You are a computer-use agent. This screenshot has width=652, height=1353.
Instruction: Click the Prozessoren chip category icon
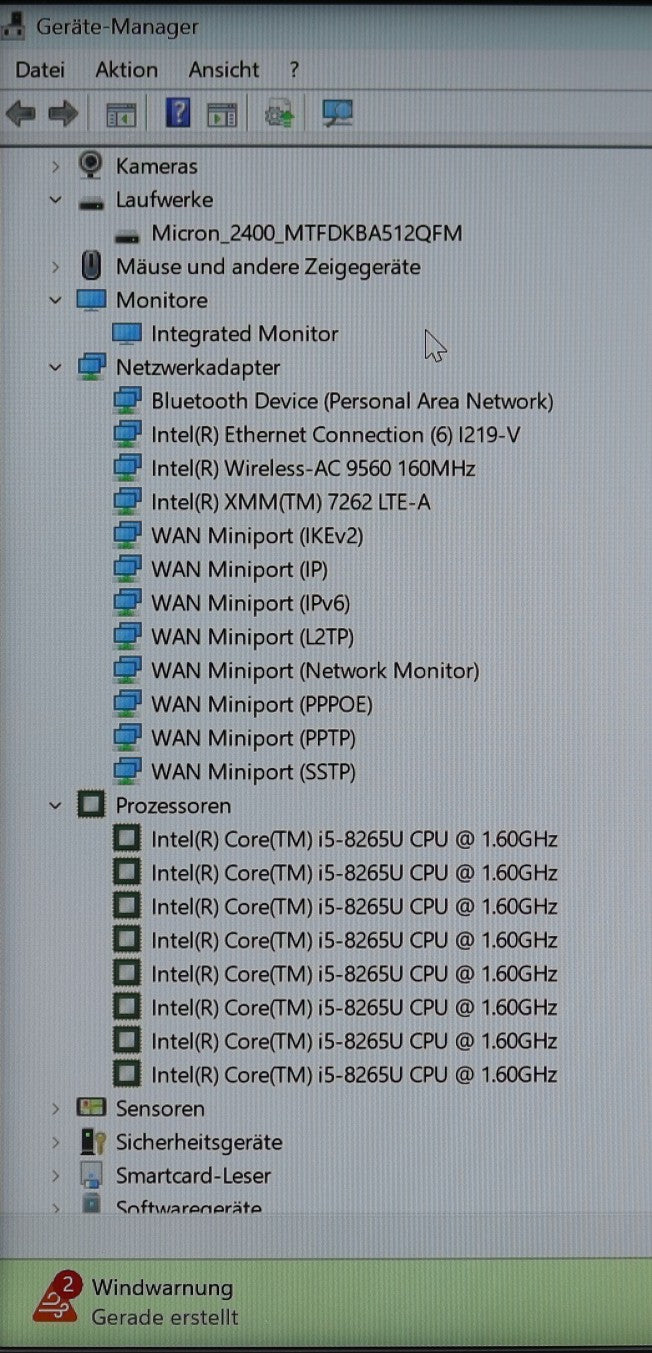[x=91, y=804]
